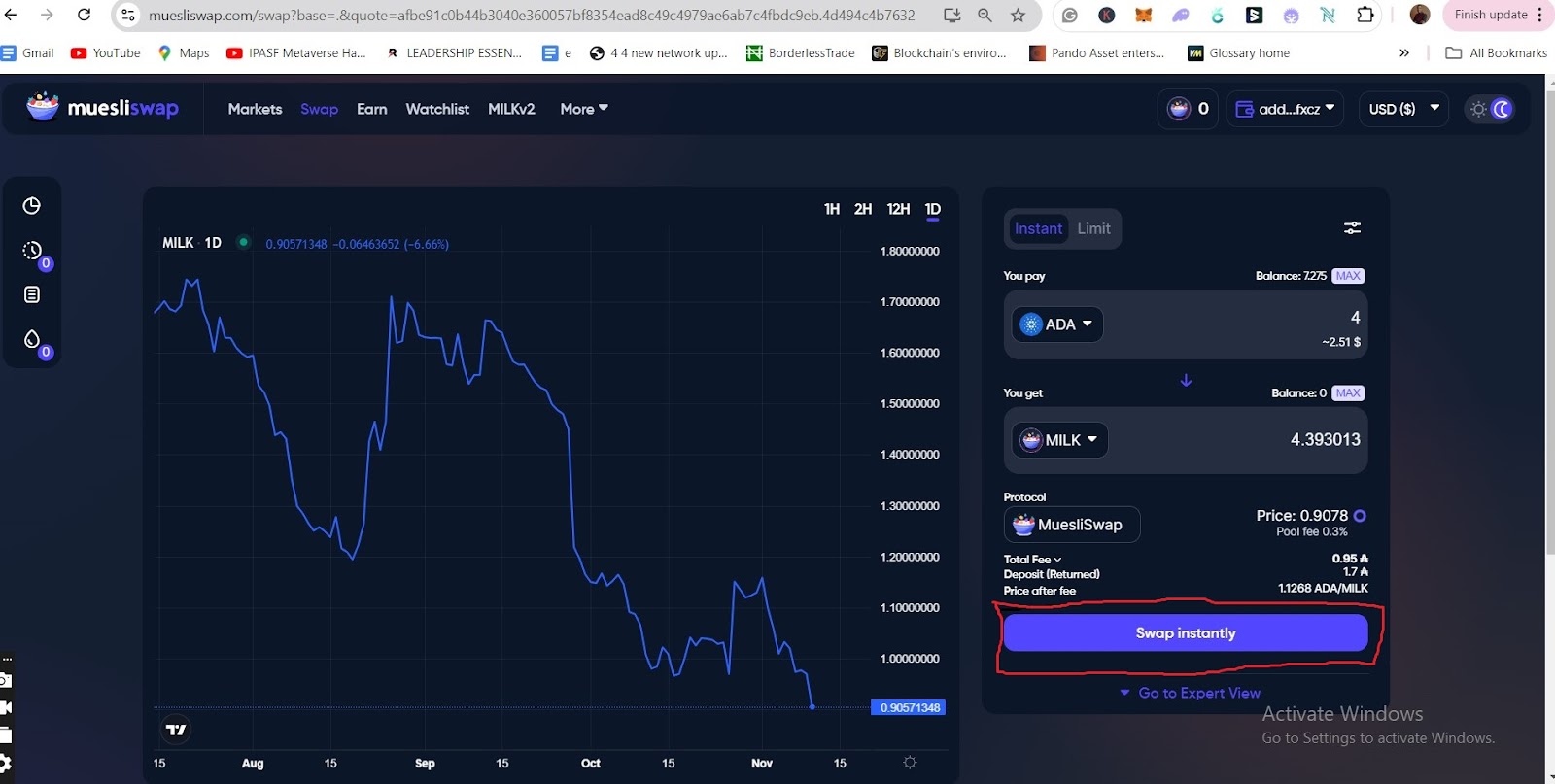Click the MuesliSwap logo

click(103, 108)
